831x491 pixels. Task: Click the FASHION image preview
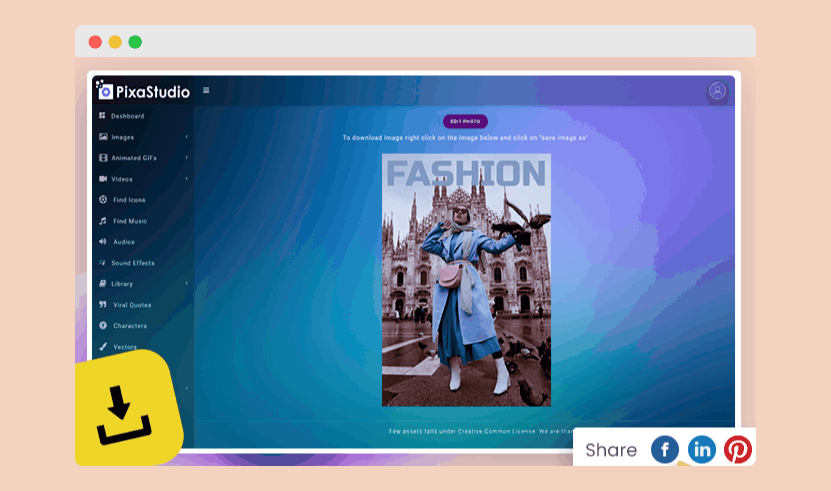pos(466,280)
